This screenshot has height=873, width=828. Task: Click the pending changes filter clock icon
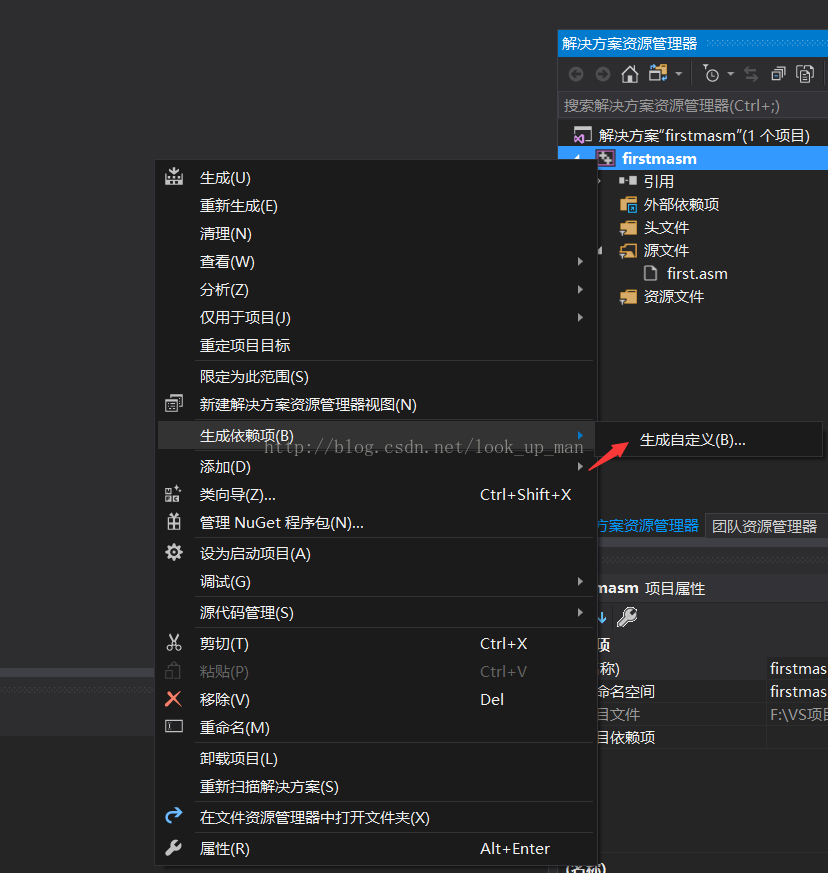click(x=711, y=73)
